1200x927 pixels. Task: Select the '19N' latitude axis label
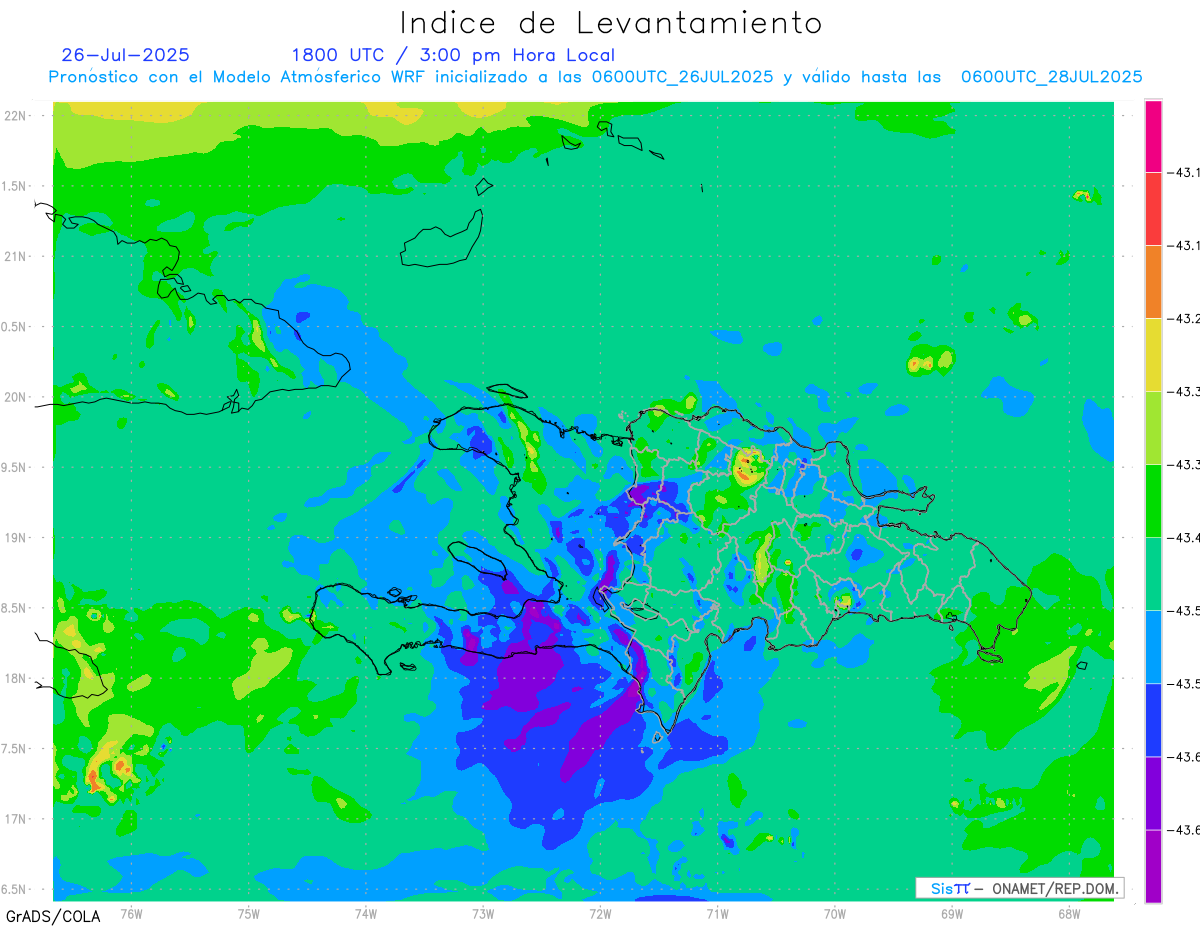coord(17,538)
